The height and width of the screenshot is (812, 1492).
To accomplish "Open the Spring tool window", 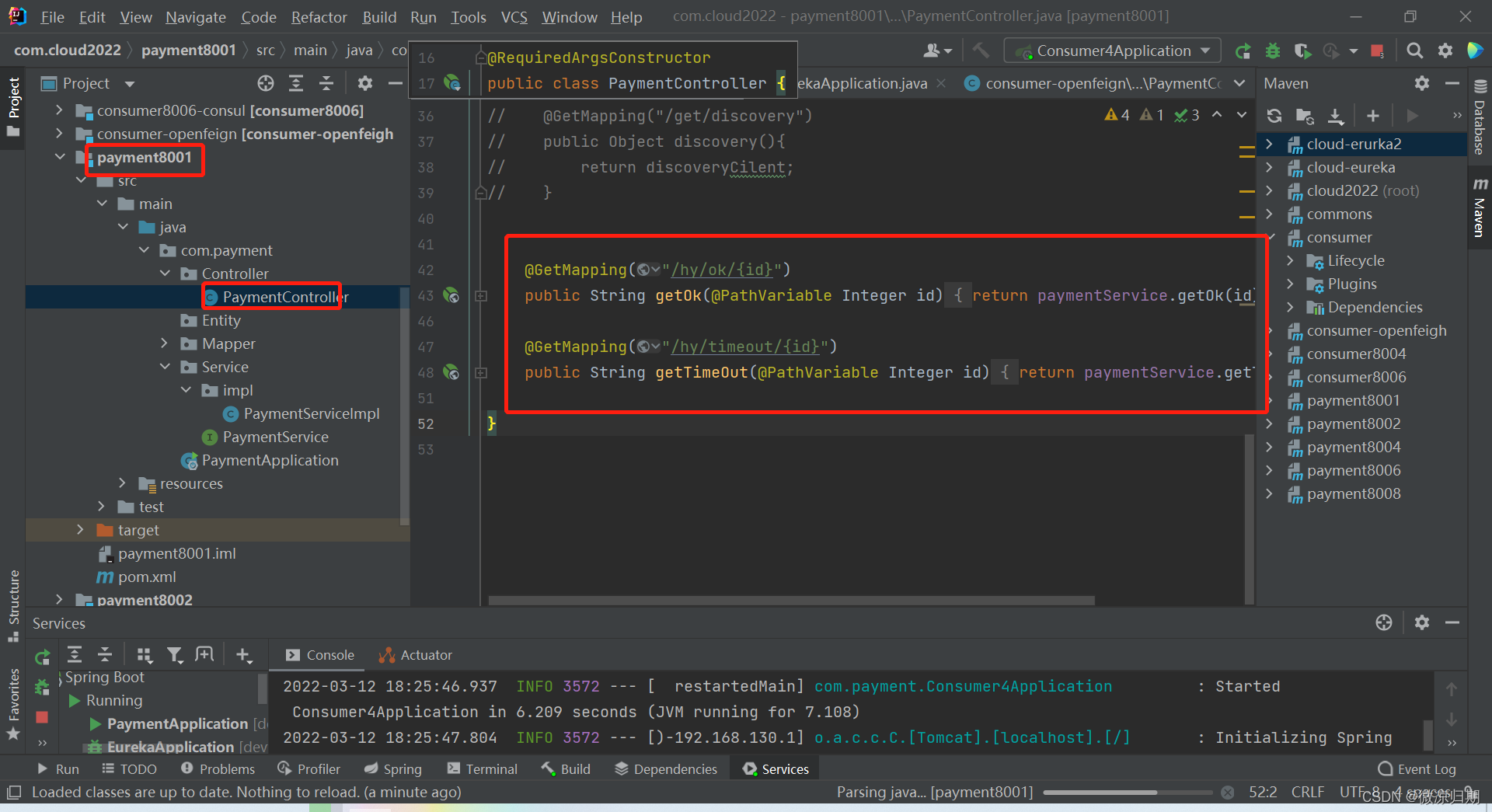I will click(x=393, y=768).
